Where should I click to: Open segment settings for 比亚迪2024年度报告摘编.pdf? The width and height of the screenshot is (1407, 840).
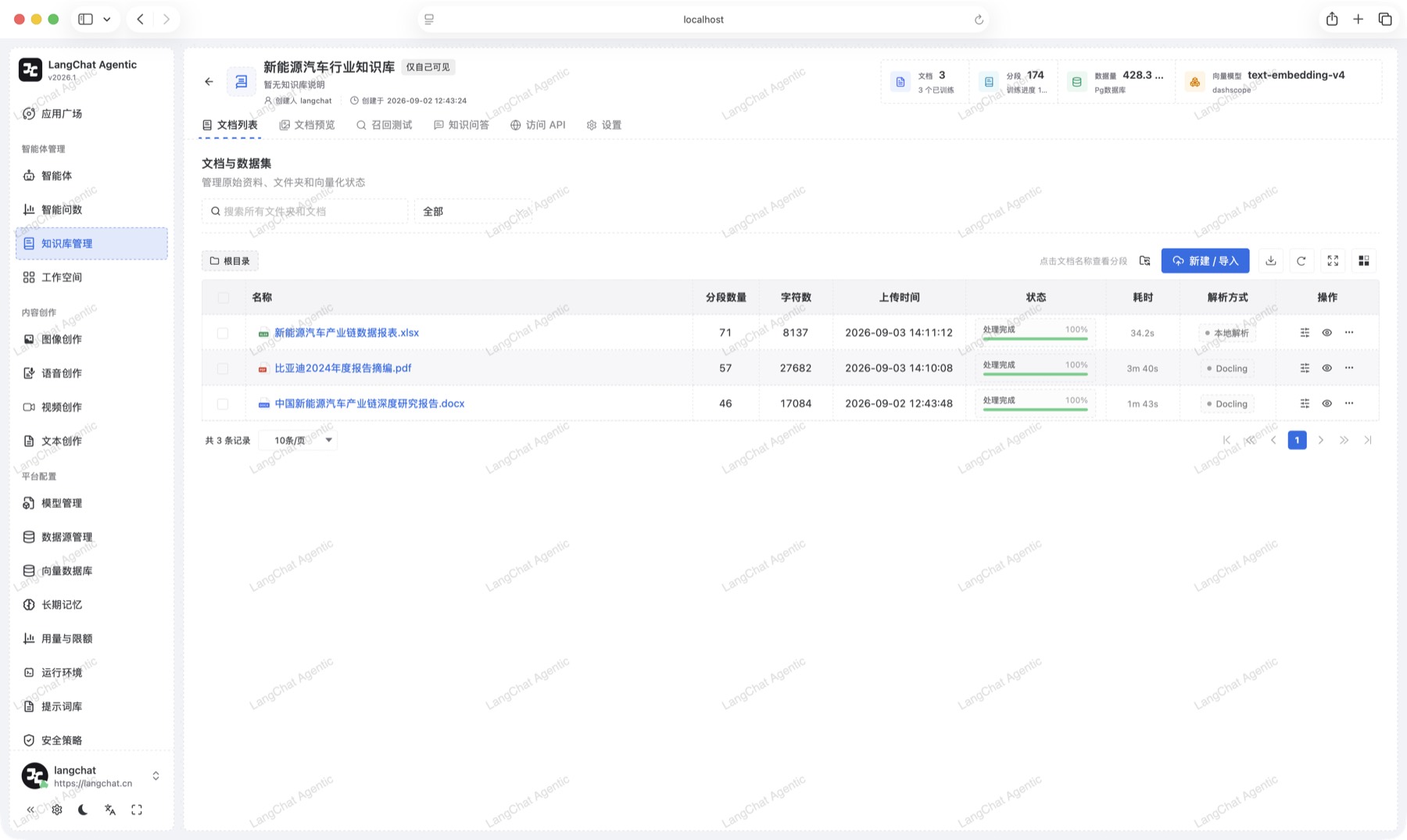tap(1305, 368)
